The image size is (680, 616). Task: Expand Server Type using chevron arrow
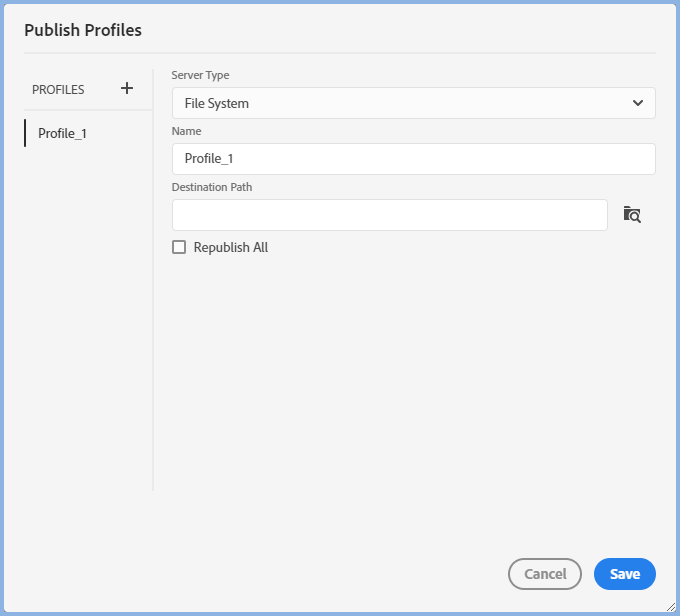point(638,103)
